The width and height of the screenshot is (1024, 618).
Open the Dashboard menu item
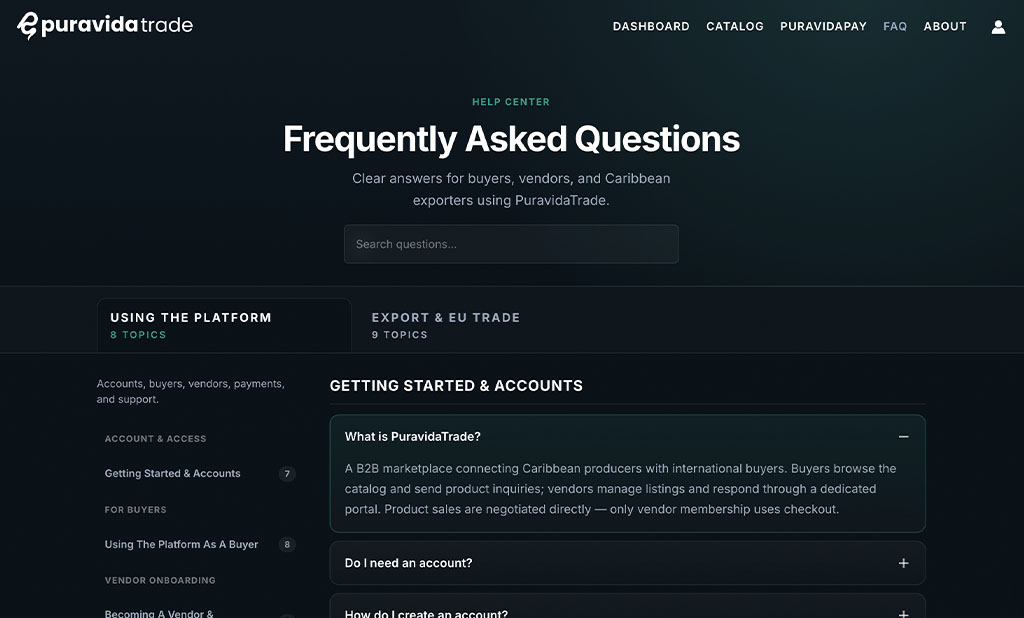(x=651, y=26)
